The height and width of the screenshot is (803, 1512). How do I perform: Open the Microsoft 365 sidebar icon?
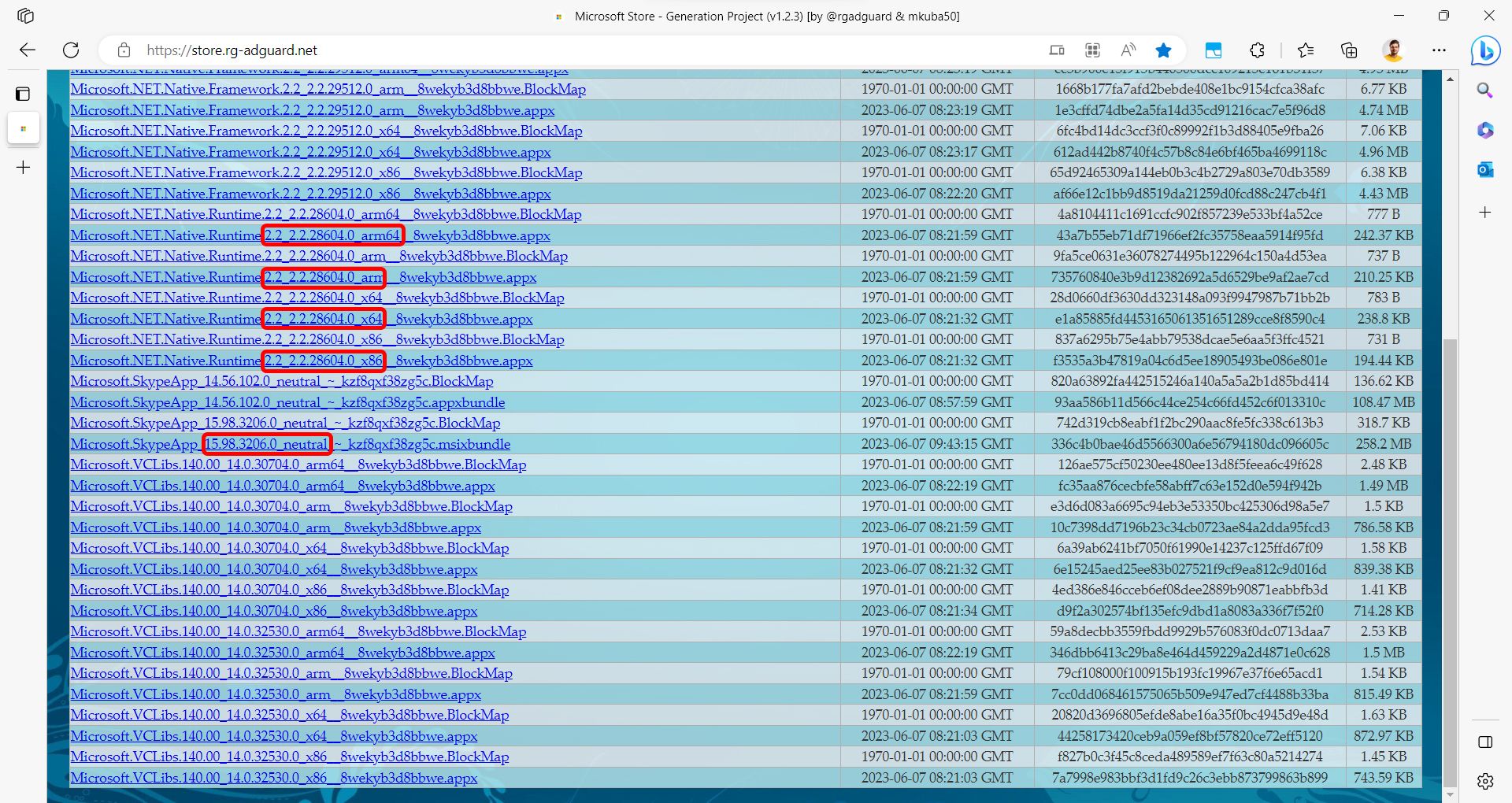[x=1485, y=130]
